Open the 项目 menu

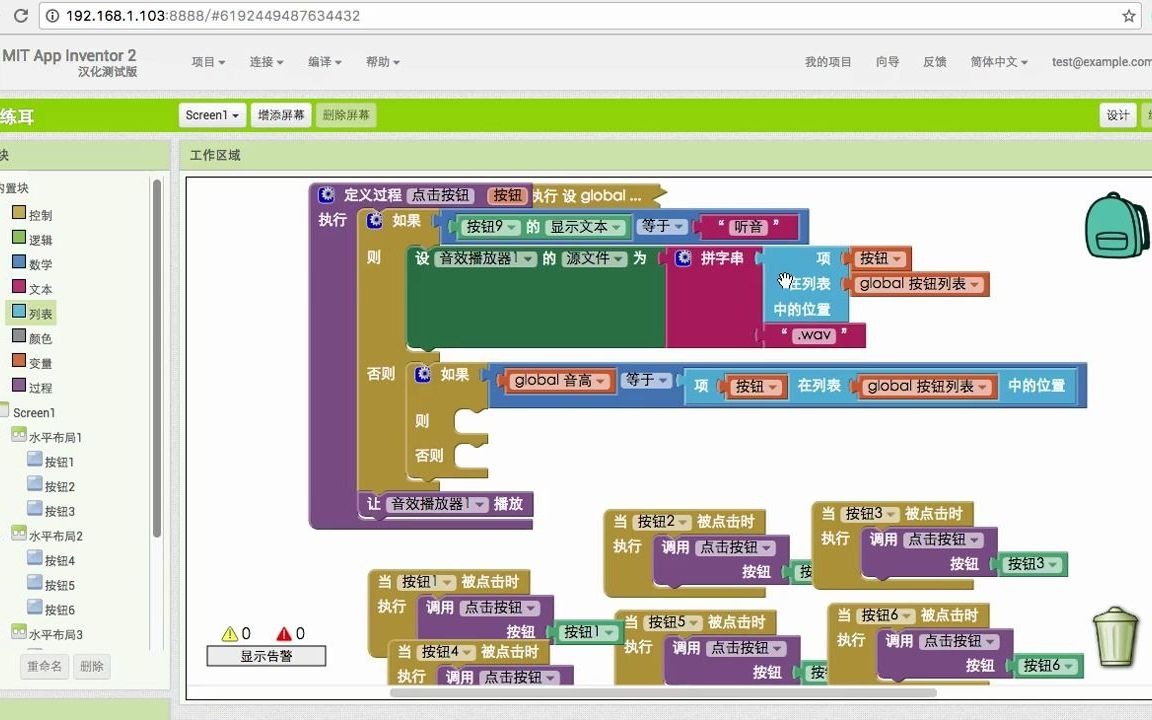(x=207, y=61)
